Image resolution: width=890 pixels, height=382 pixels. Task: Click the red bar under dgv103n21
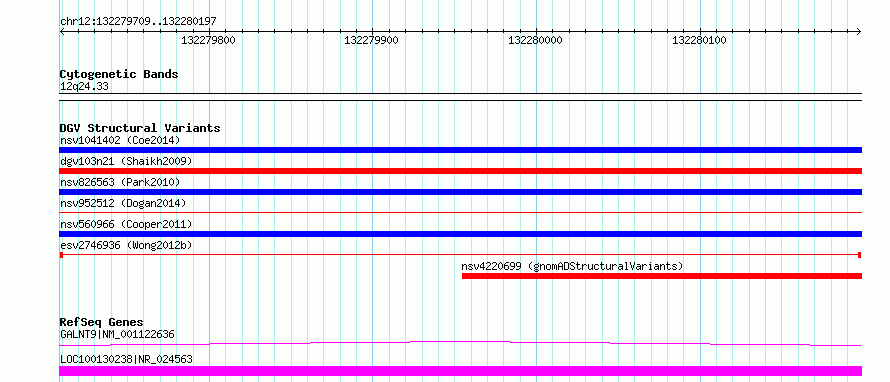click(460, 171)
